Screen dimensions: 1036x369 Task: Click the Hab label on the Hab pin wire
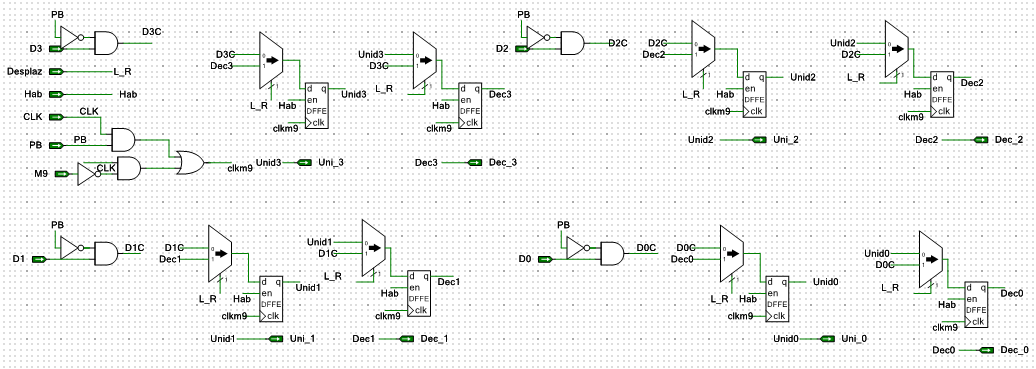coord(128,95)
